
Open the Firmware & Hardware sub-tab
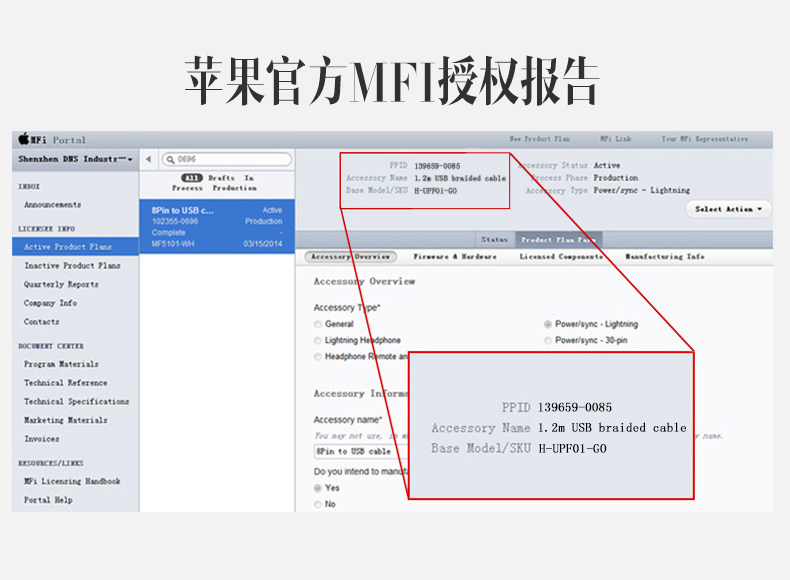(x=454, y=256)
